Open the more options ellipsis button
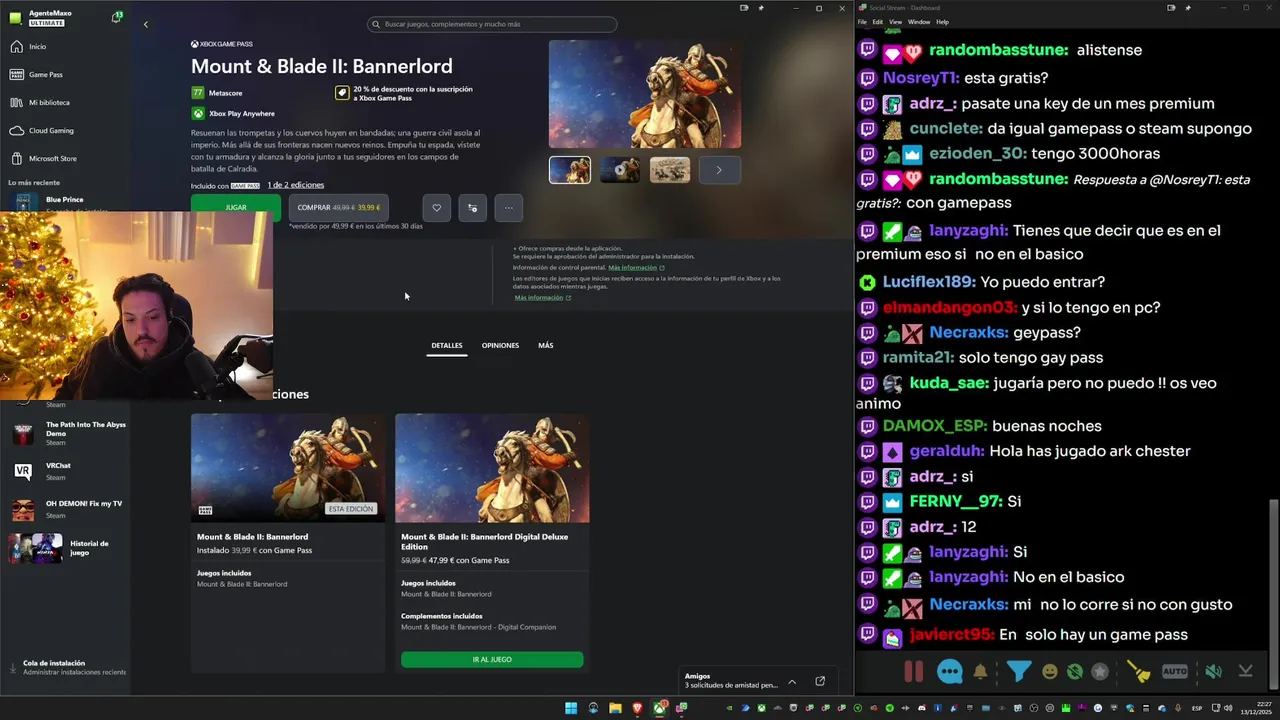Screen dimensions: 1280x720 click(508, 207)
